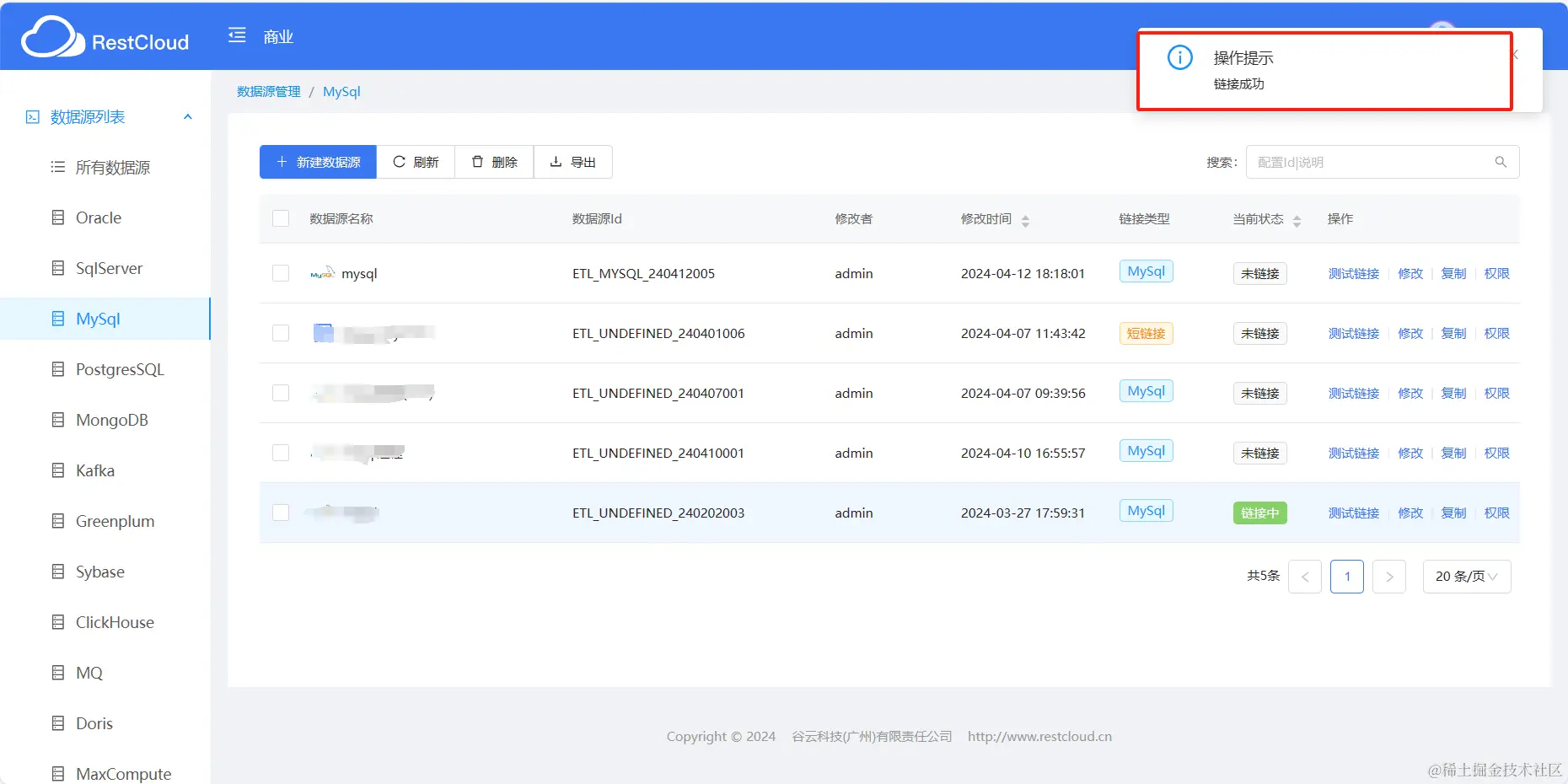Image resolution: width=1568 pixels, height=784 pixels.
Task: Click the 共5条 total count text
Action: [1263, 576]
